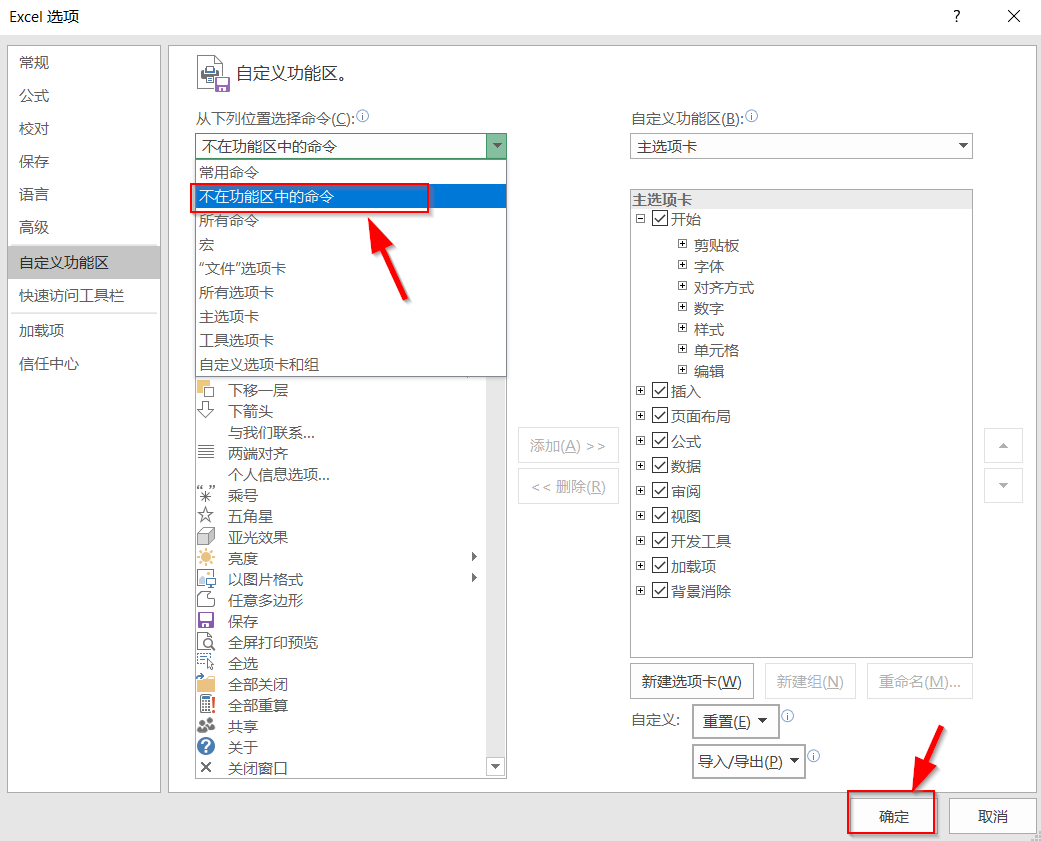
Task: Collapse the 开始 tab node
Action: pyautogui.click(x=640, y=218)
